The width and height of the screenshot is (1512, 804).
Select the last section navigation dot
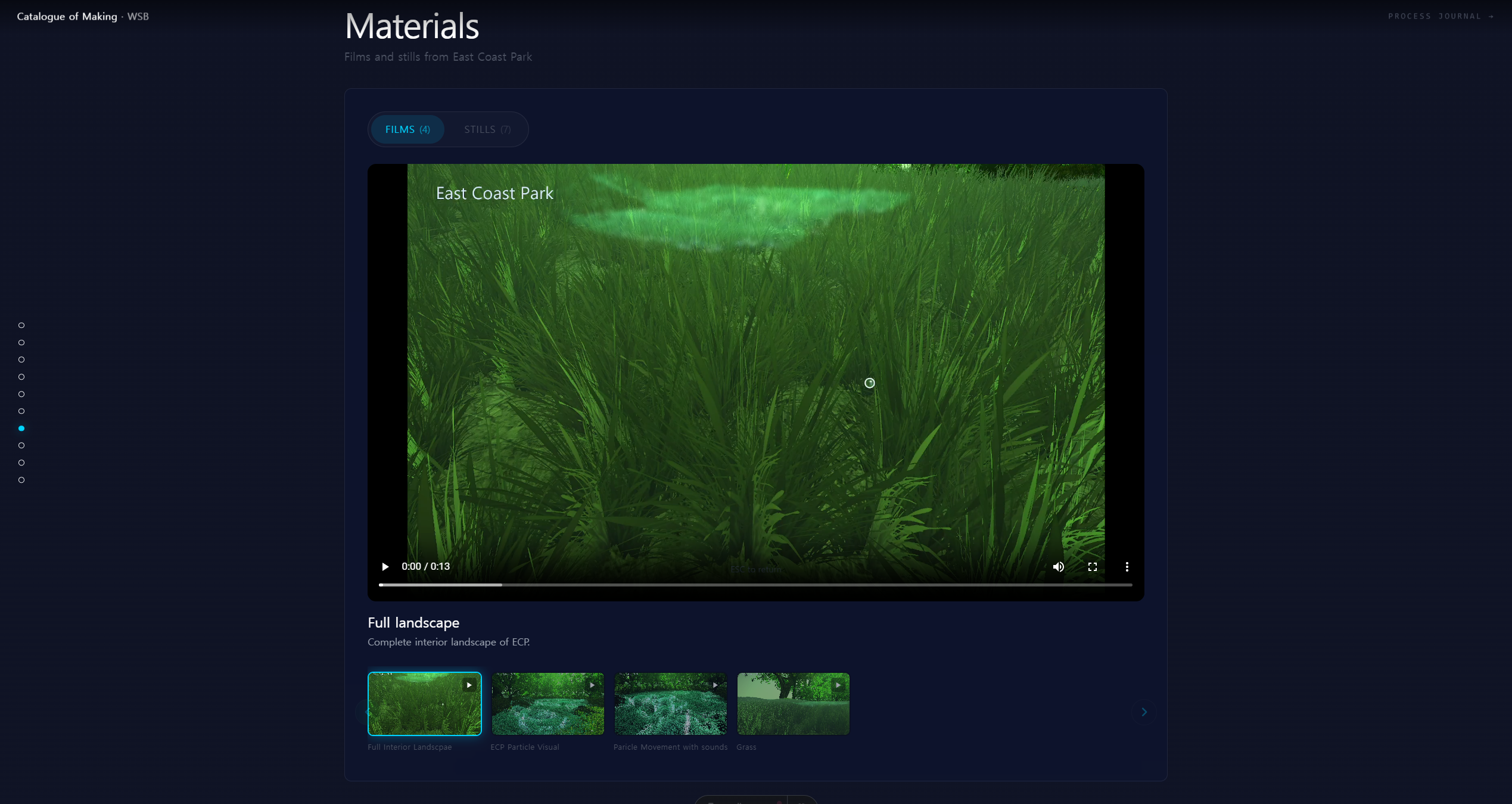point(21,480)
